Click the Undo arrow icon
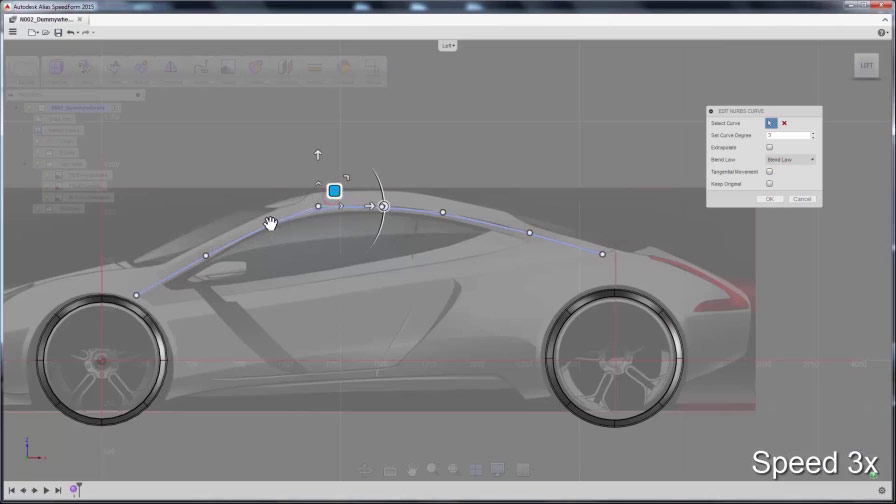Screen dimensions: 896x504 (x=70, y=32)
